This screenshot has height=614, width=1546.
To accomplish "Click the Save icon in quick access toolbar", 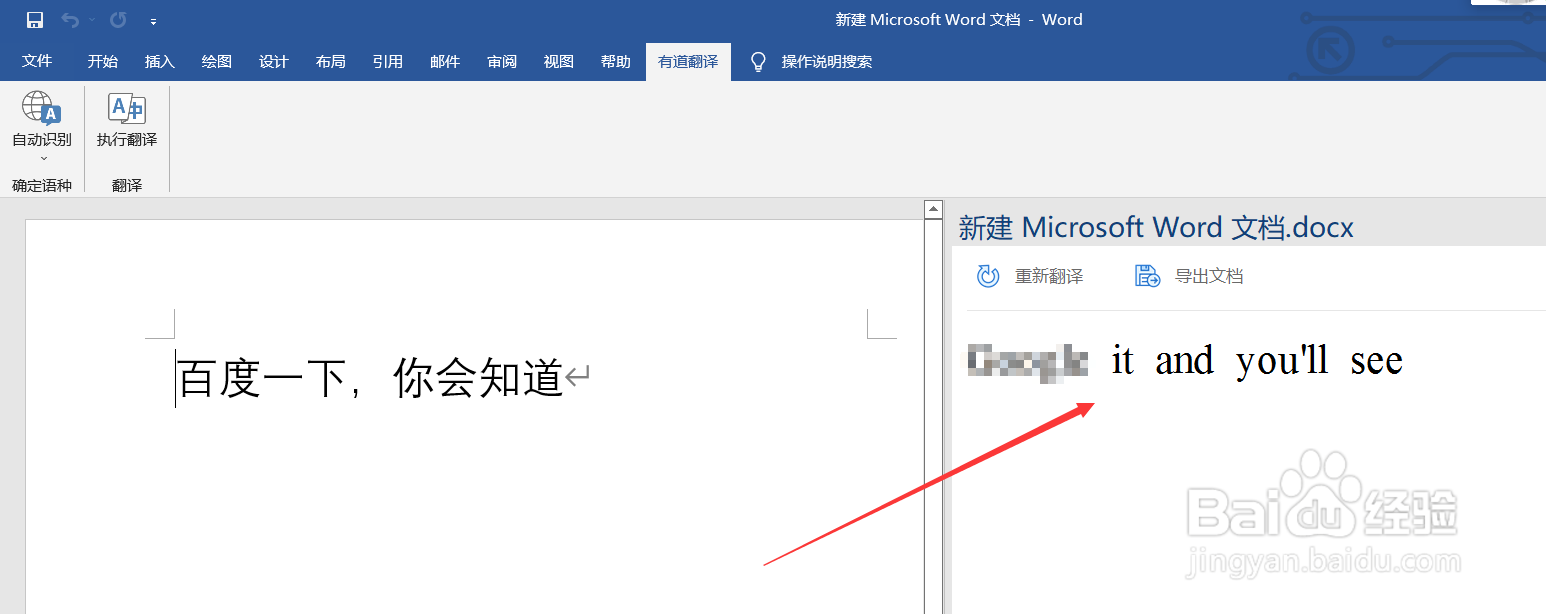I will (x=35, y=20).
